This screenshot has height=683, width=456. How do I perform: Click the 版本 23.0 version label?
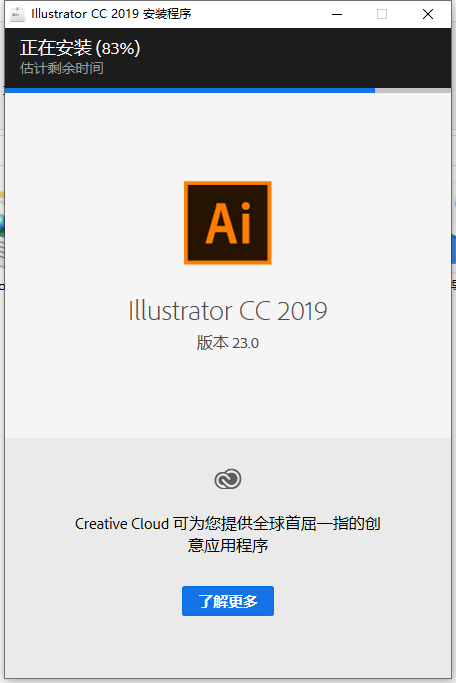[x=228, y=343]
